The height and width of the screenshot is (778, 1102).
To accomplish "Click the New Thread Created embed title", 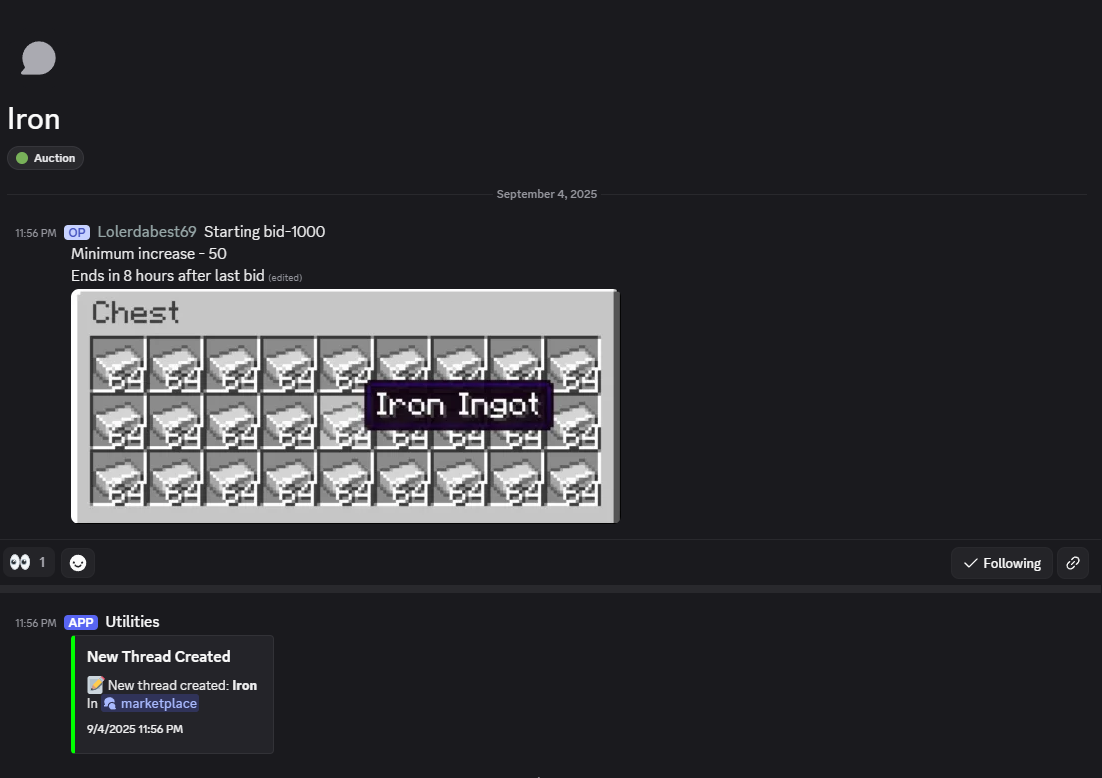I will (x=158, y=657).
